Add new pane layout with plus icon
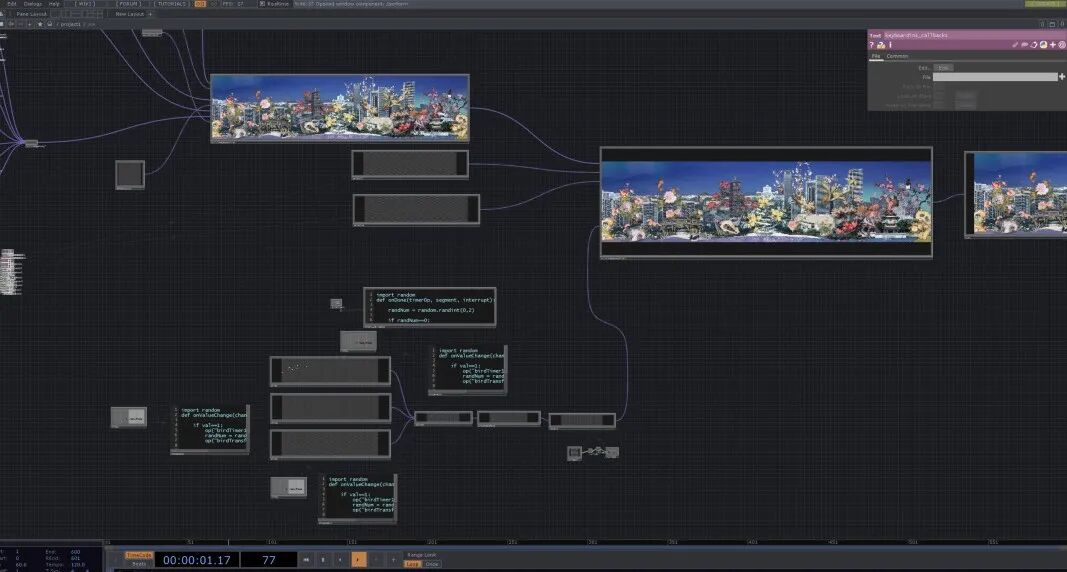The height and width of the screenshot is (572, 1067). tap(150, 14)
